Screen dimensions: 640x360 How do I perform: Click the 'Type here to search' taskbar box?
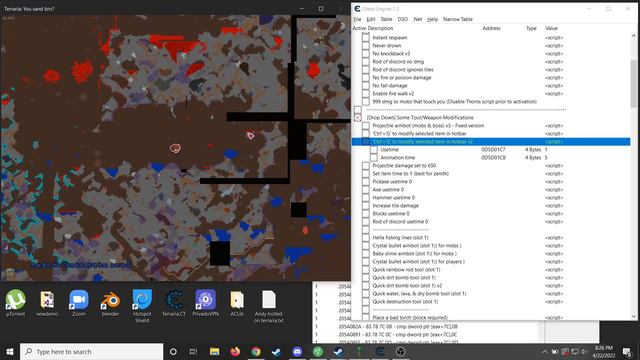[x=91, y=351]
